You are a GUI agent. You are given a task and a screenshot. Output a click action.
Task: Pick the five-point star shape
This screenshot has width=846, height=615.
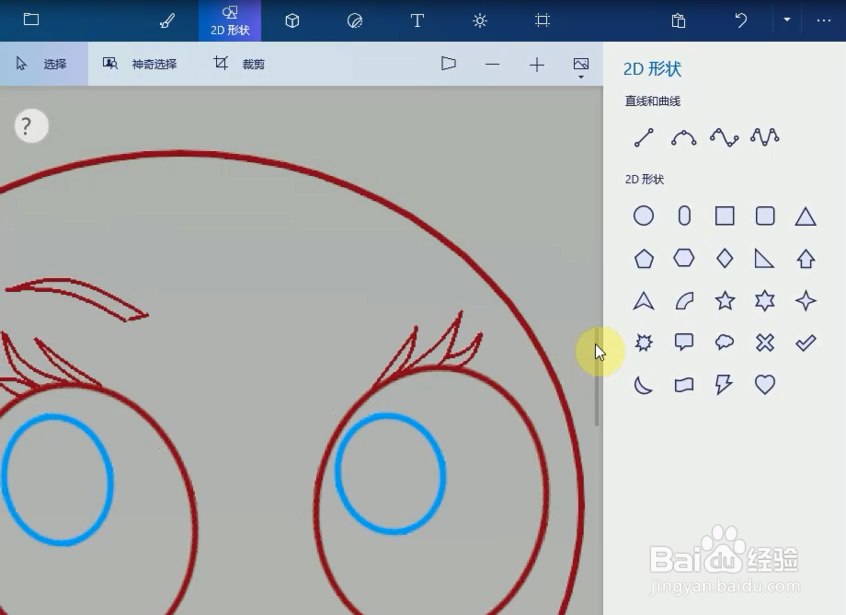[725, 300]
